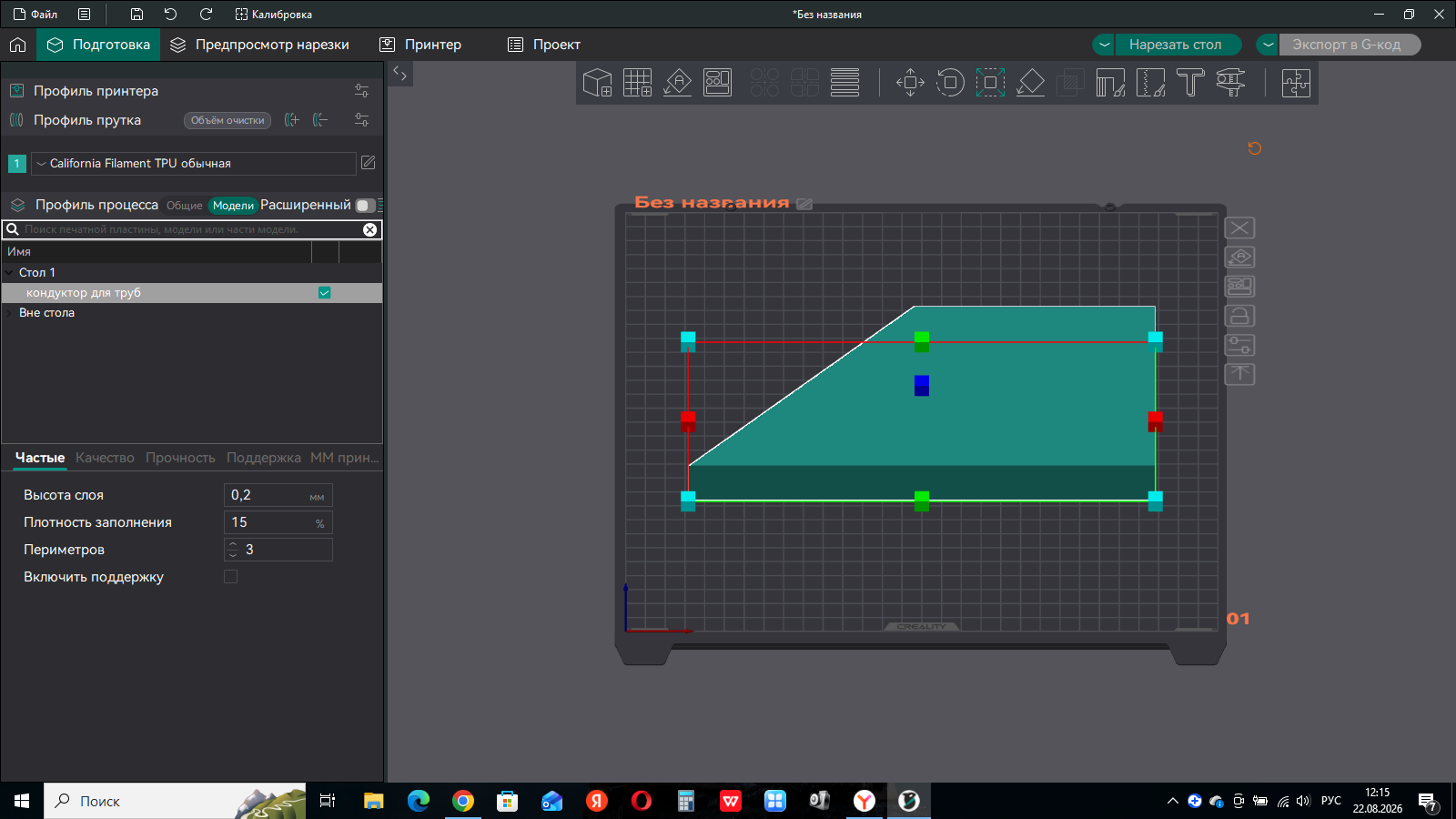Uncheck the кондуктор для труб visibility checkbox
The width and height of the screenshot is (1456, 819).
325,293
